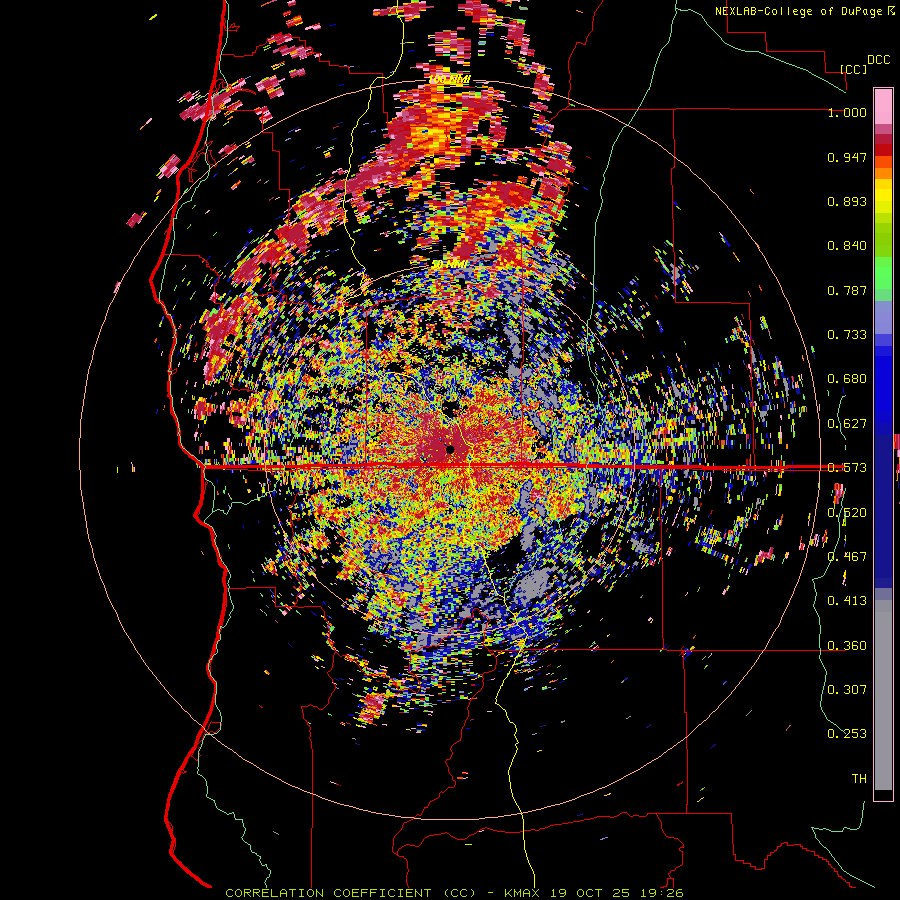Click the 100 NMI range ring label
The width and height of the screenshot is (900, 900).
[x=449, y=79]
